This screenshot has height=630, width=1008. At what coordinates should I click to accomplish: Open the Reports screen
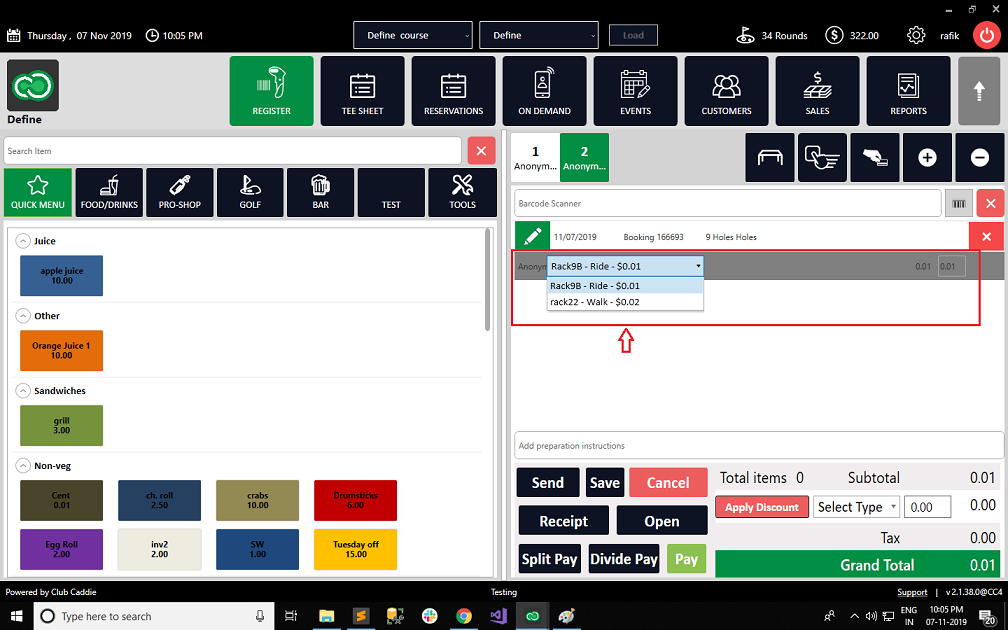[908, 90]
